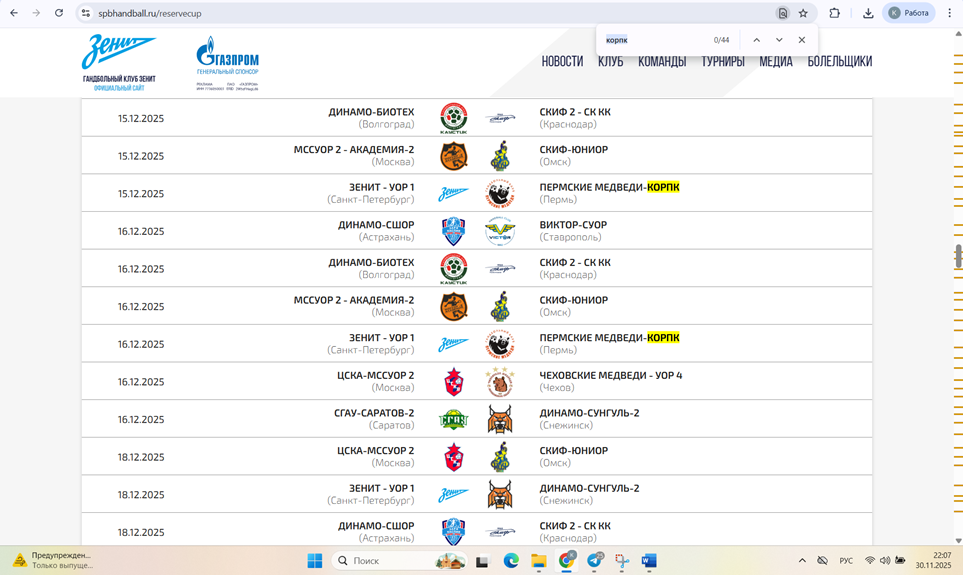Click the taskbar Поиск search box
Image resolution: width=963 pixels, height=575 pixels.
(x=399, y=560)
